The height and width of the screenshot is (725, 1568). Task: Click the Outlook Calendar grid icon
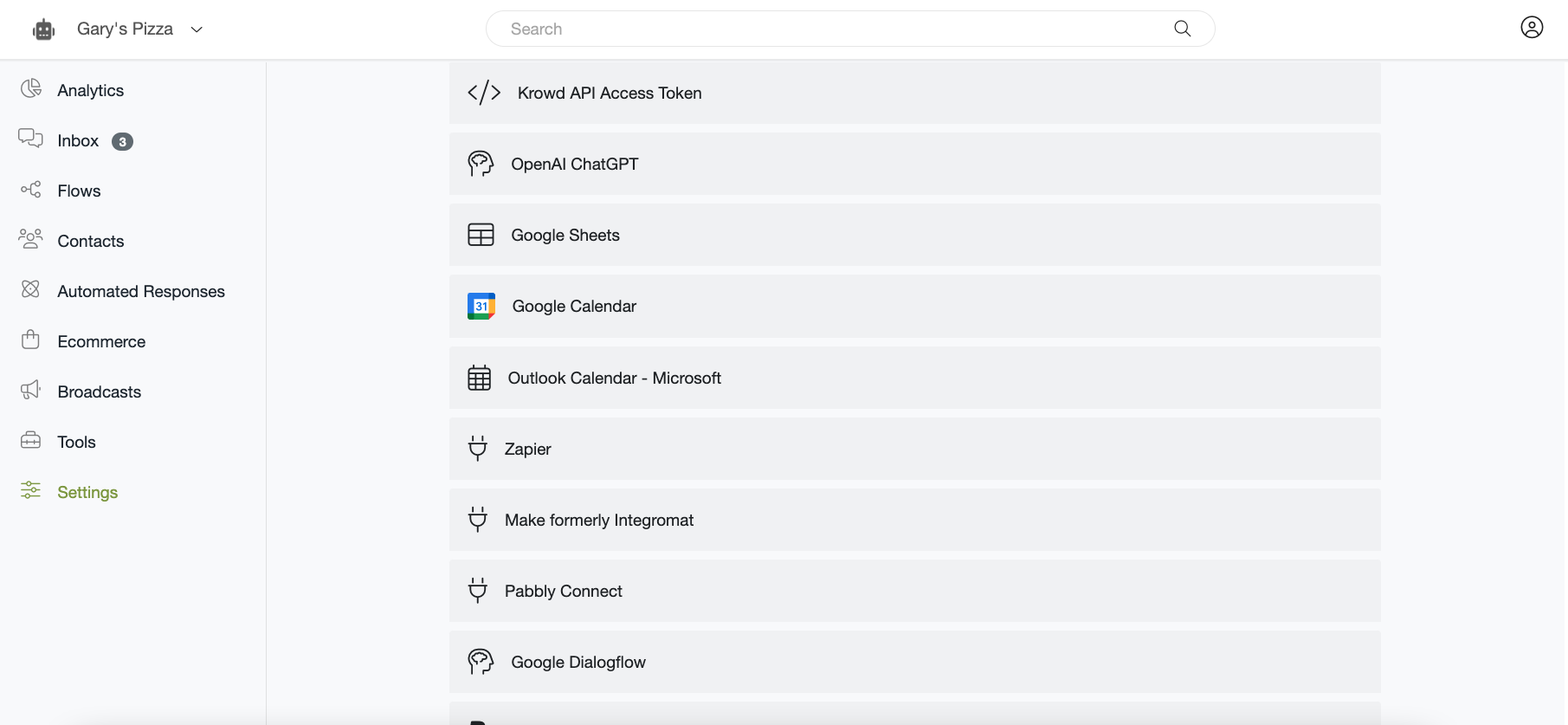click(479, 378)
